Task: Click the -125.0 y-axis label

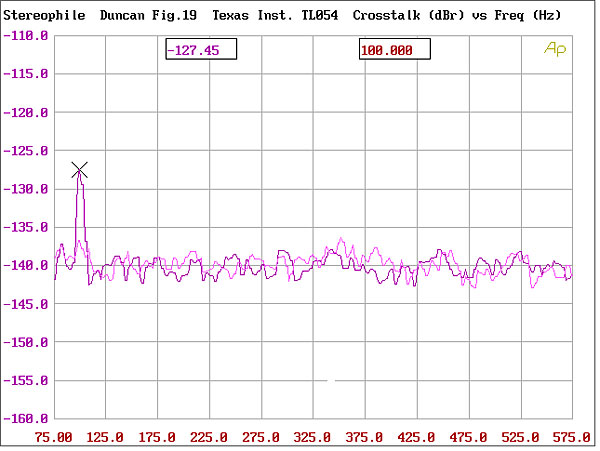Action: click(x=26, y=151)
